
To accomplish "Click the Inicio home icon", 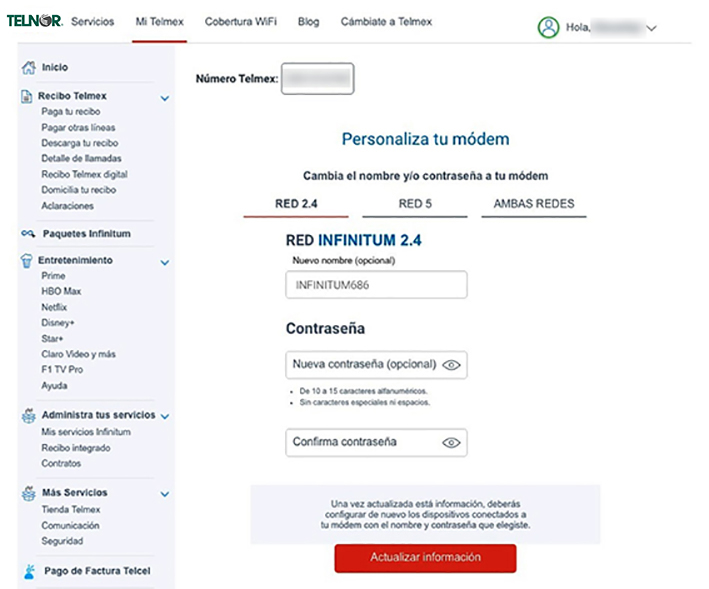I will click(28, 68).
